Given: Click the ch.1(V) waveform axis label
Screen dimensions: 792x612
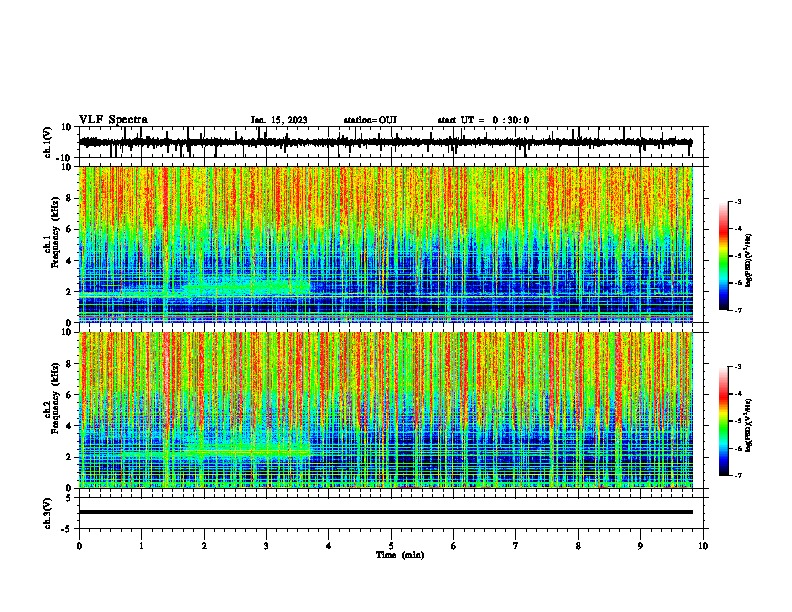Looking at the screenshot, I should pyautogui.click(x=48, y=142).
